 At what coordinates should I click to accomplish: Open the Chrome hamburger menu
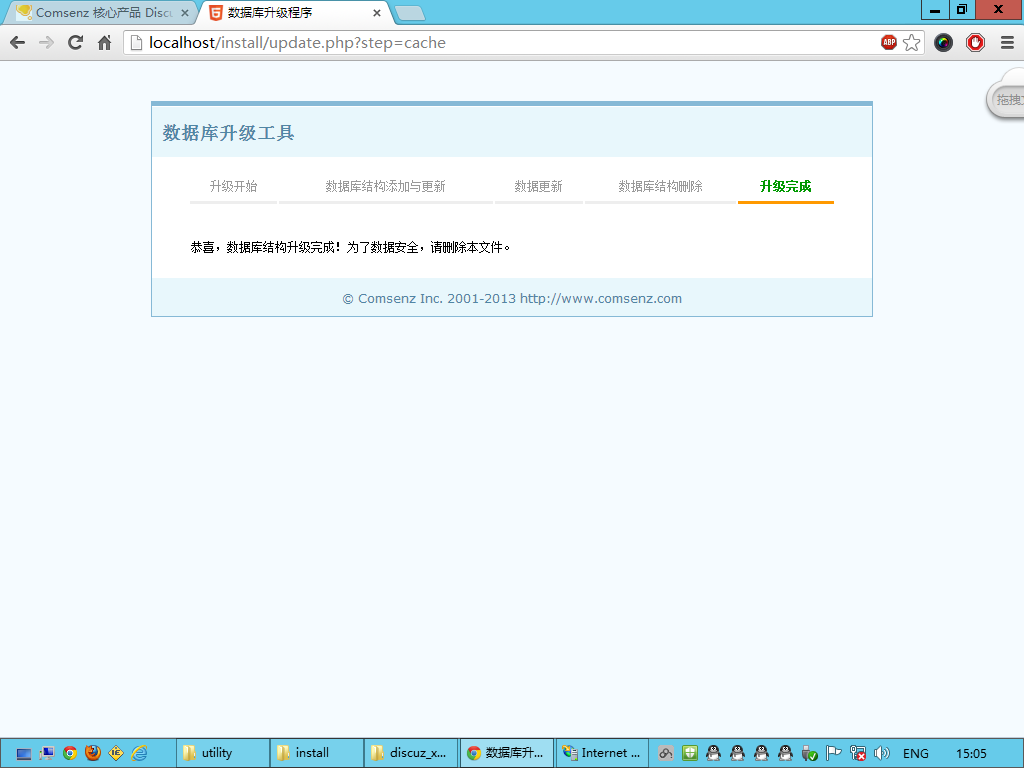pyautogui.click(x=1007, y=43)
